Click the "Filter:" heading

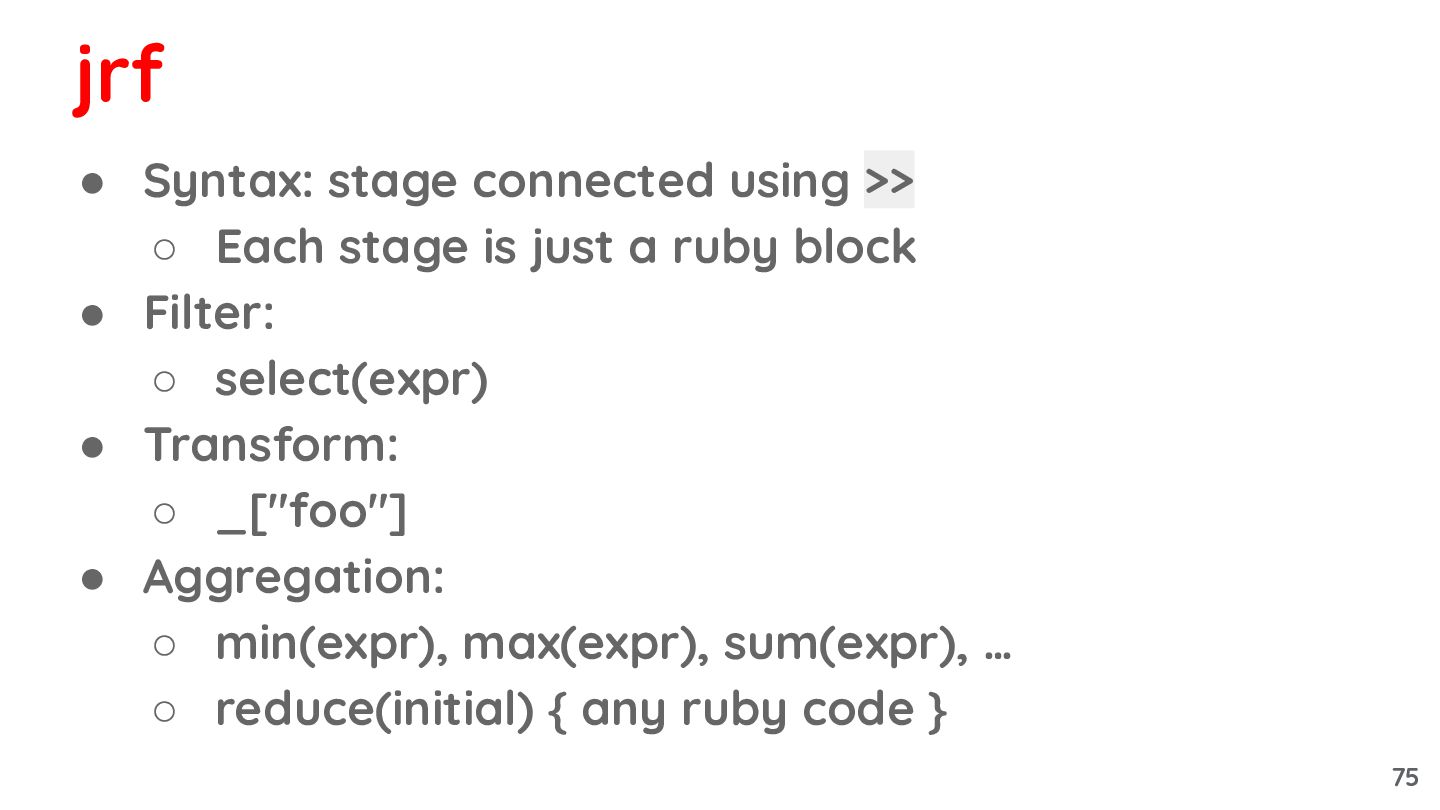click(209, 313)
